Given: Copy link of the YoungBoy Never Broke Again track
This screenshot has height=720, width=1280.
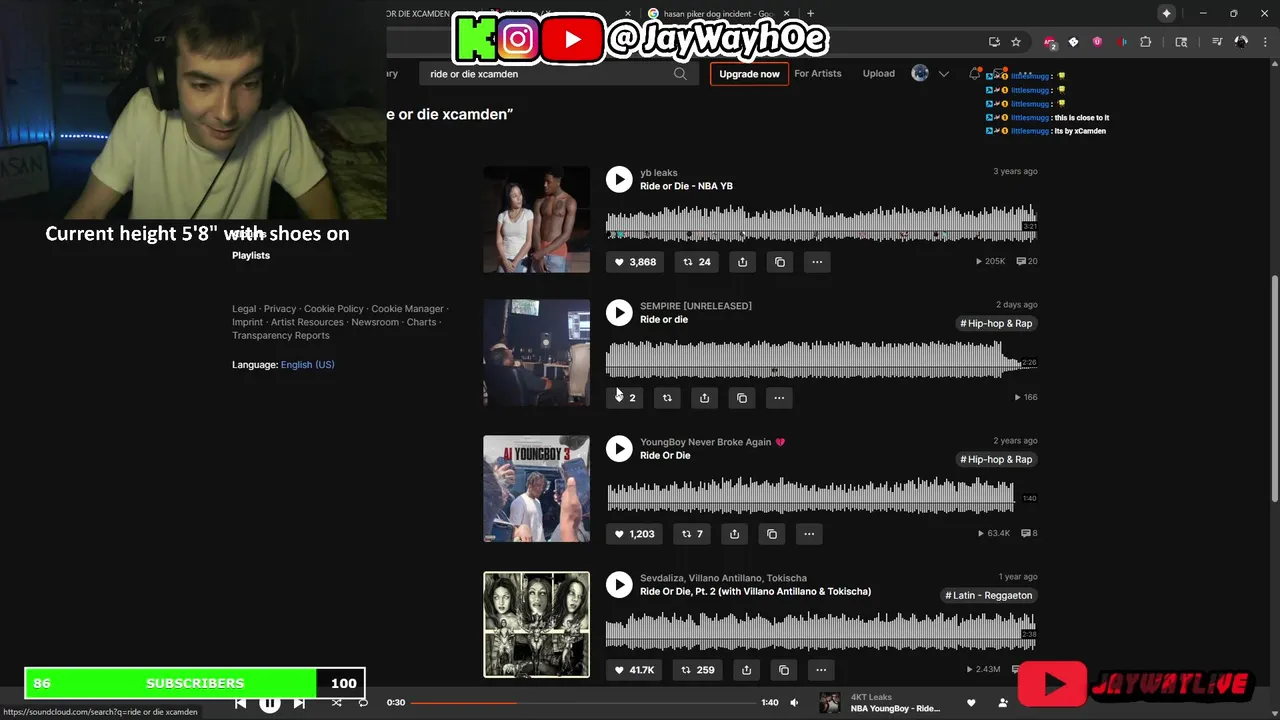Looking at the screenshot, I should point(772,534).
